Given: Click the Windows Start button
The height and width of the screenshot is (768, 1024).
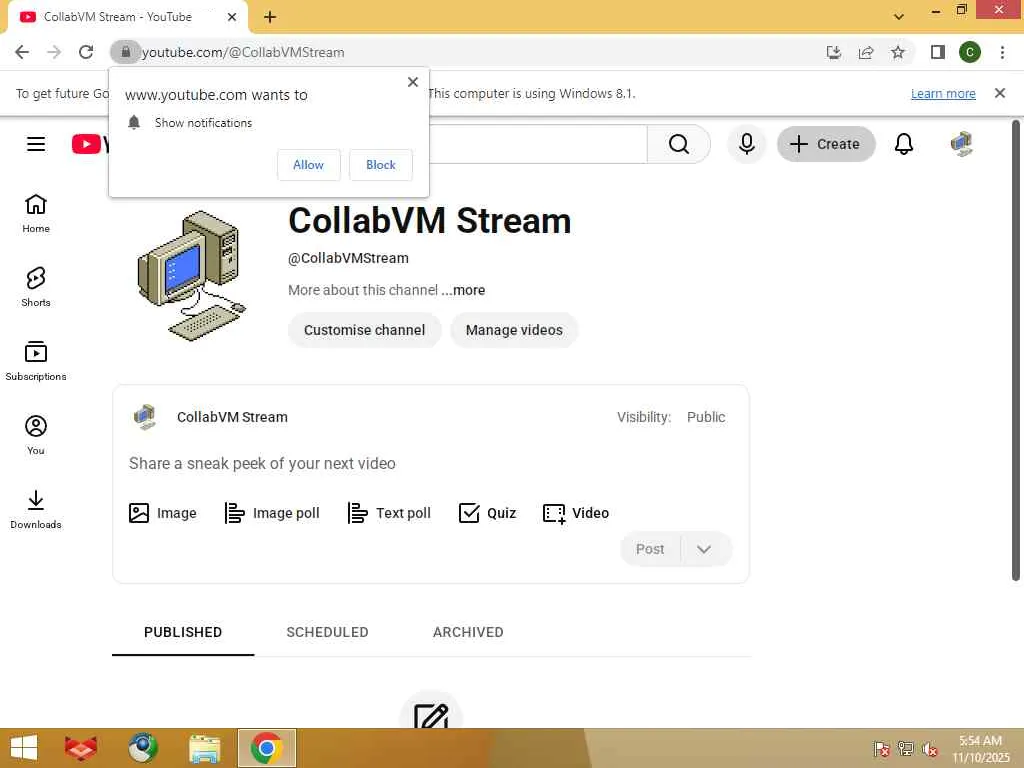Looking at the screenshot, I should (25, 748).
